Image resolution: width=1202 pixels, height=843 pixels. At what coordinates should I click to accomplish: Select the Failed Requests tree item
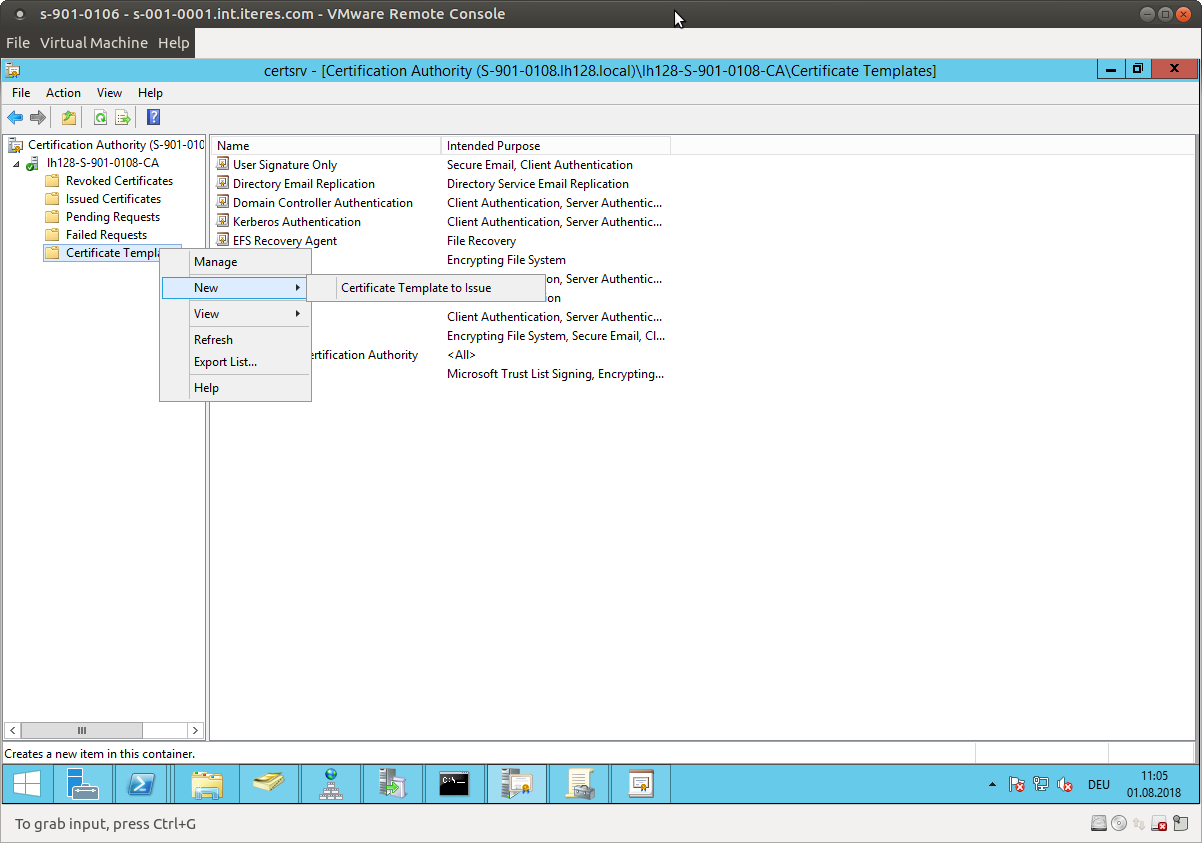tap(106, 235)
